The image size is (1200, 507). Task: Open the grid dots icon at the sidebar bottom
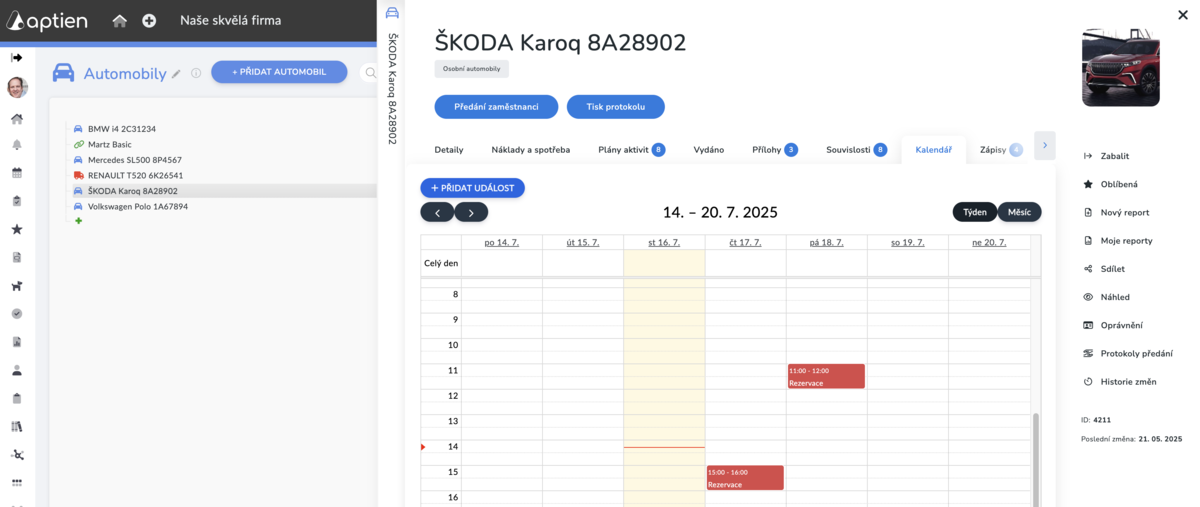click(x=17, y=483)
